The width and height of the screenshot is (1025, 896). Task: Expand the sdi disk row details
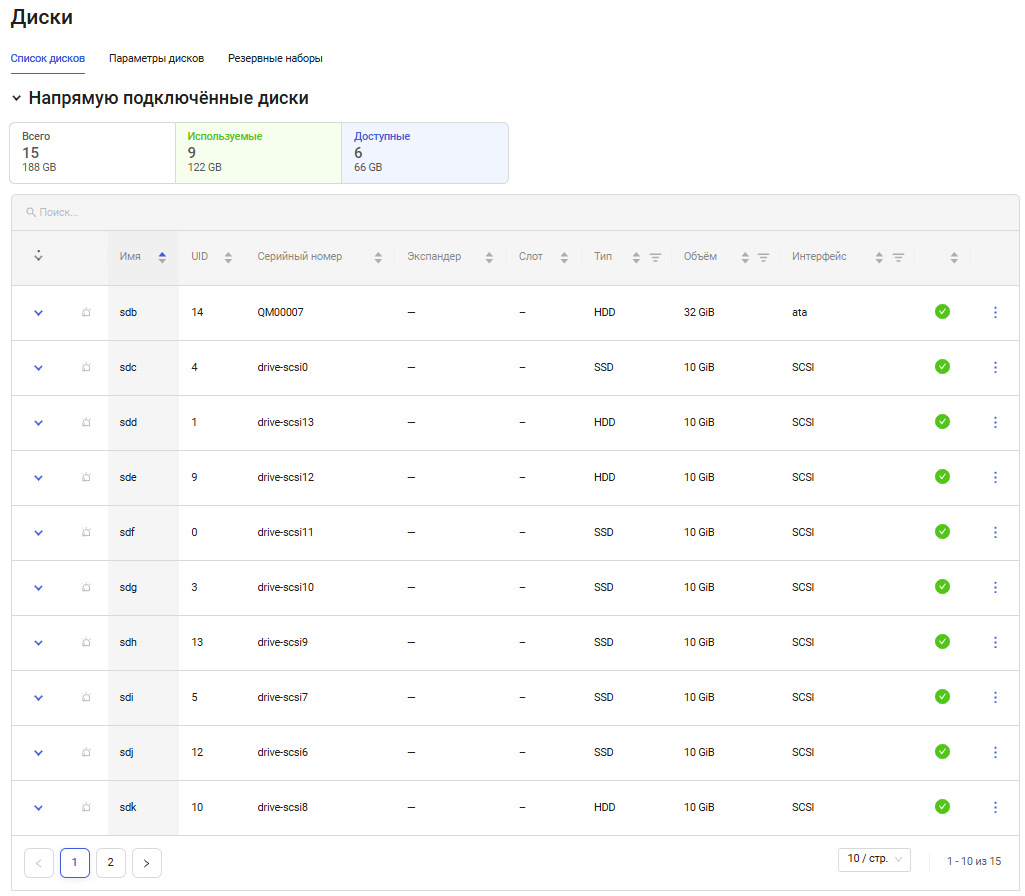[x=39, y=697]
